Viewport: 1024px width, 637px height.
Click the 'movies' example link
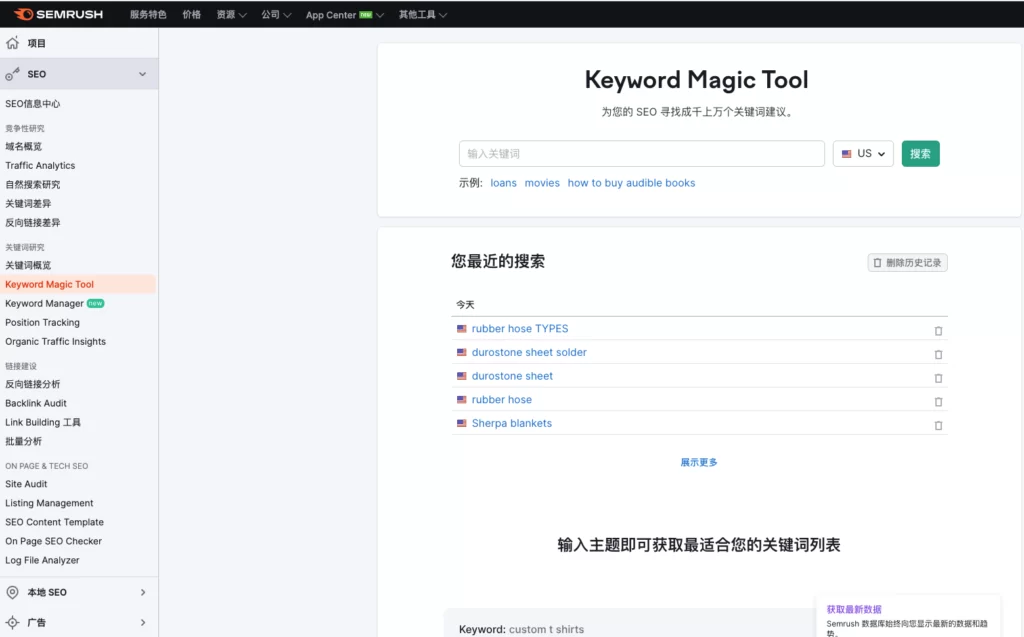[x=542, y=183]
